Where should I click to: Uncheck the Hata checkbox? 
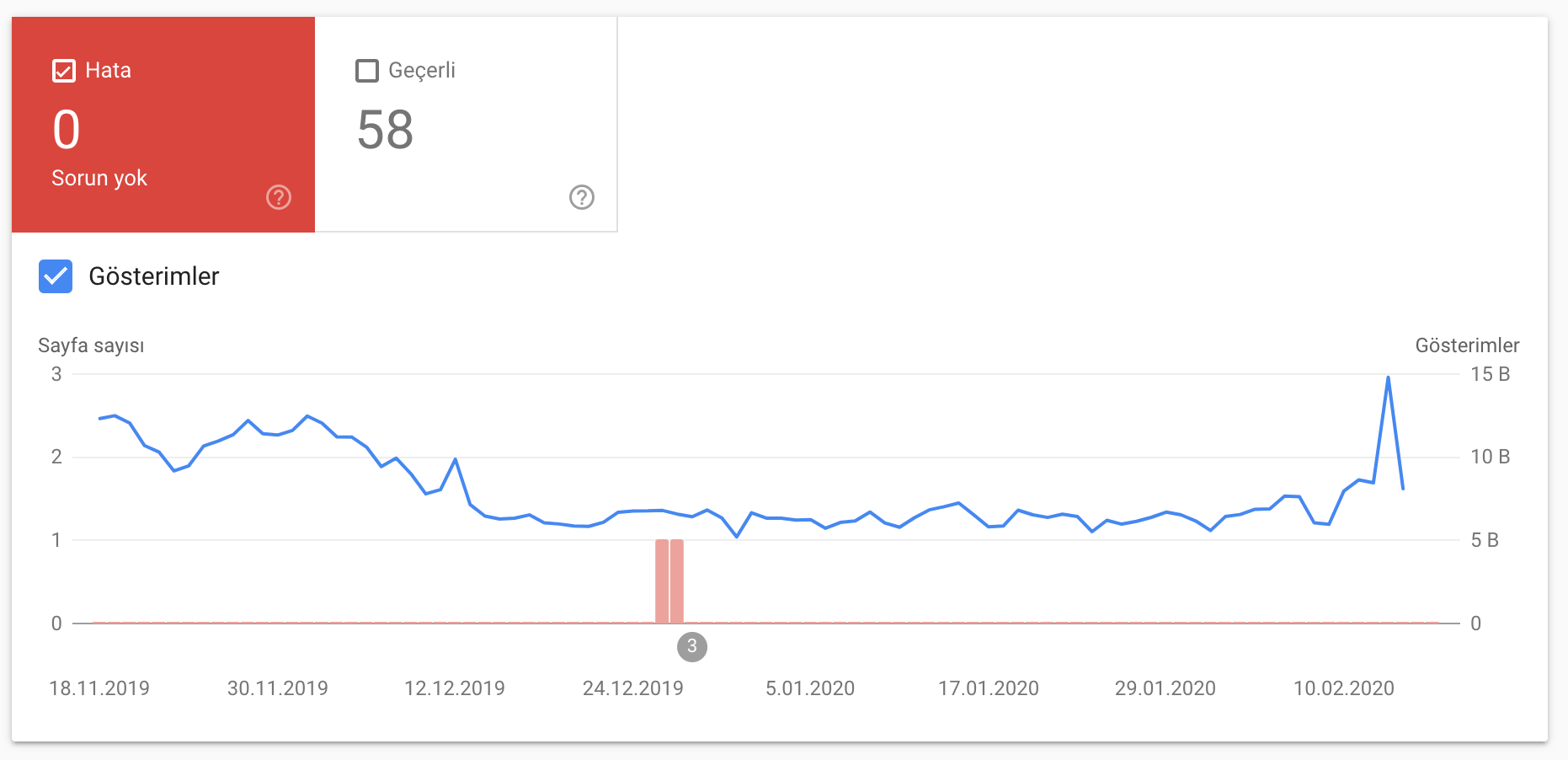tap(64, 71)
